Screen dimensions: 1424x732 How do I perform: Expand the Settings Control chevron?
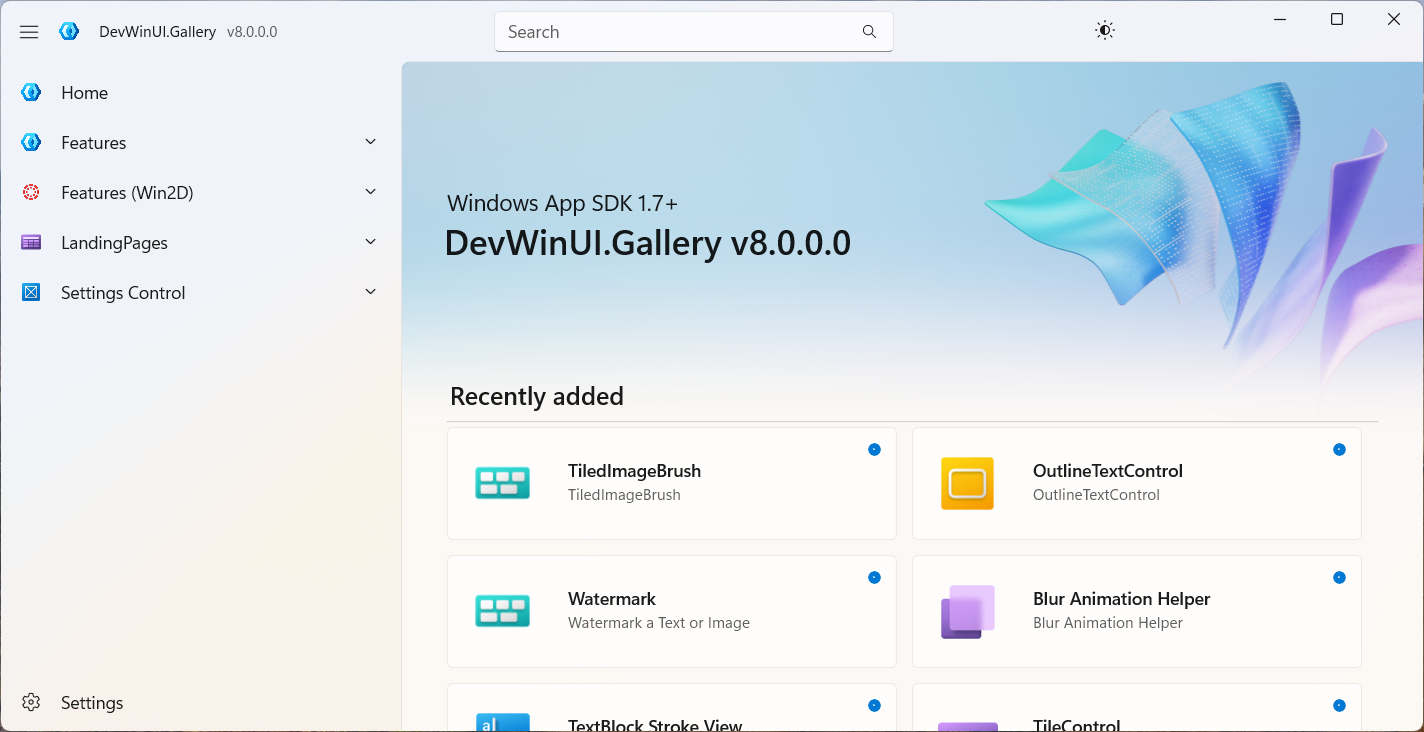371,292
